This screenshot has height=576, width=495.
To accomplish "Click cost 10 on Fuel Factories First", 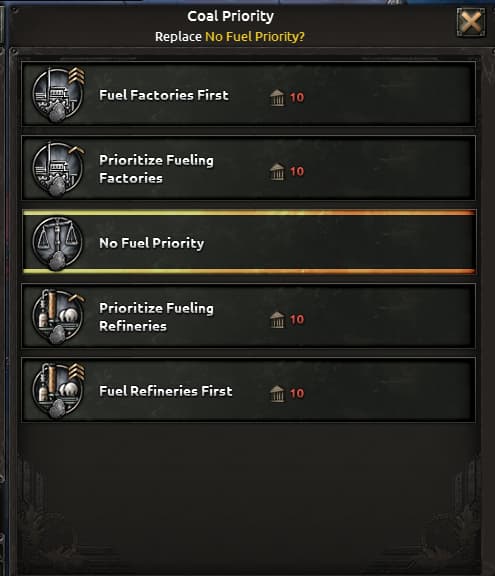I will coord(297,98).
